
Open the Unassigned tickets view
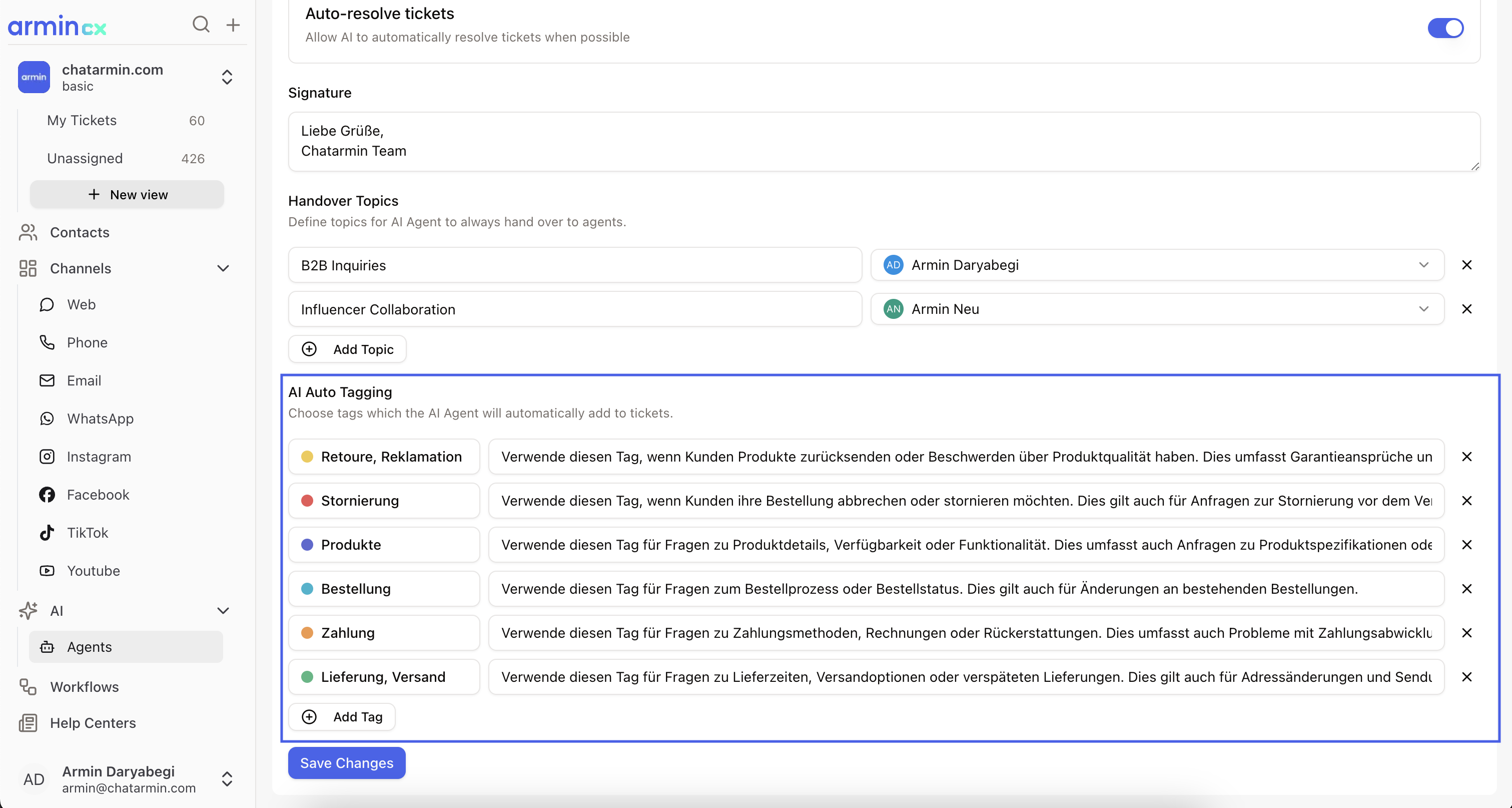85,158
